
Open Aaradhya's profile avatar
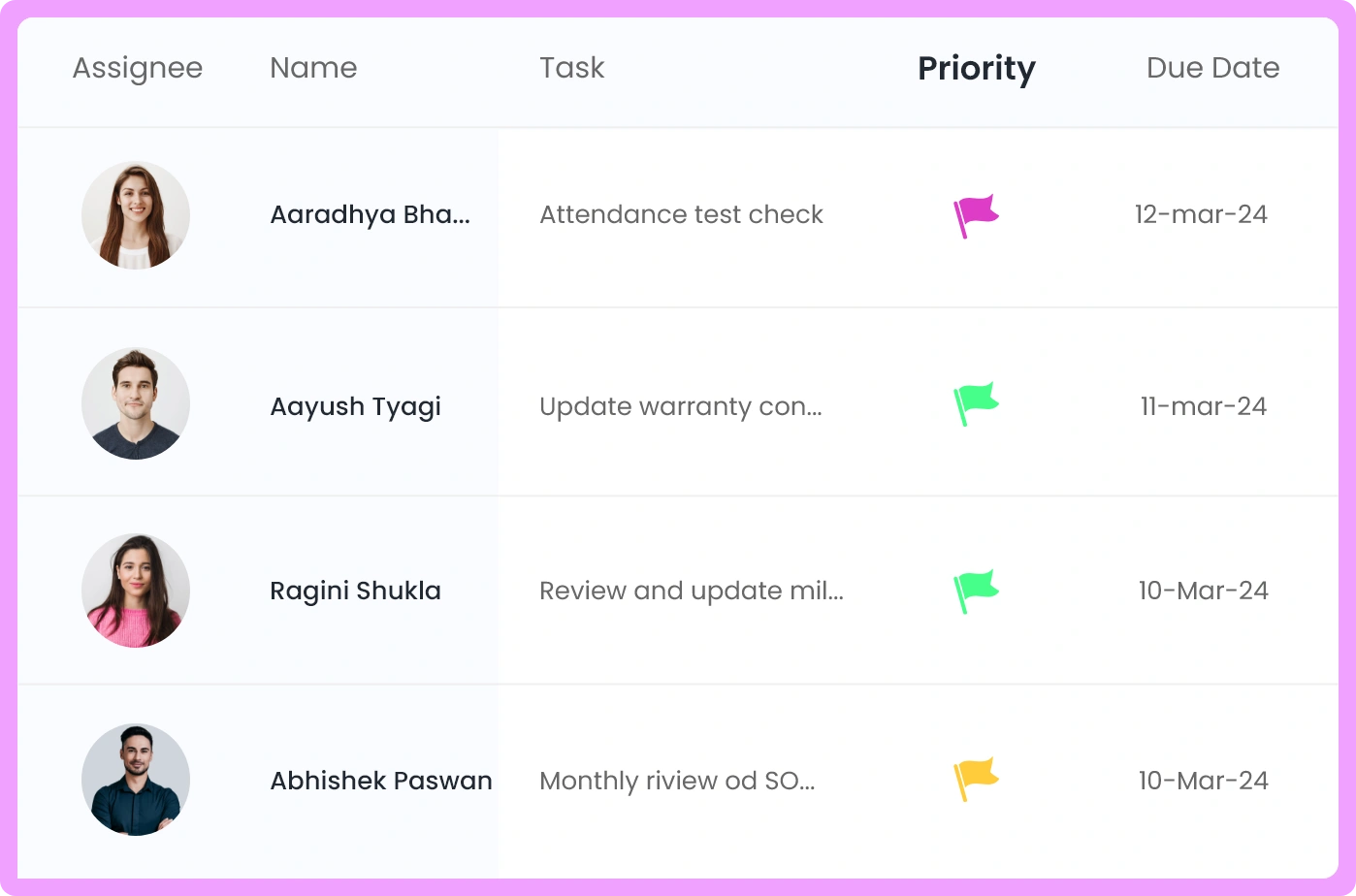tap(136, 215)
